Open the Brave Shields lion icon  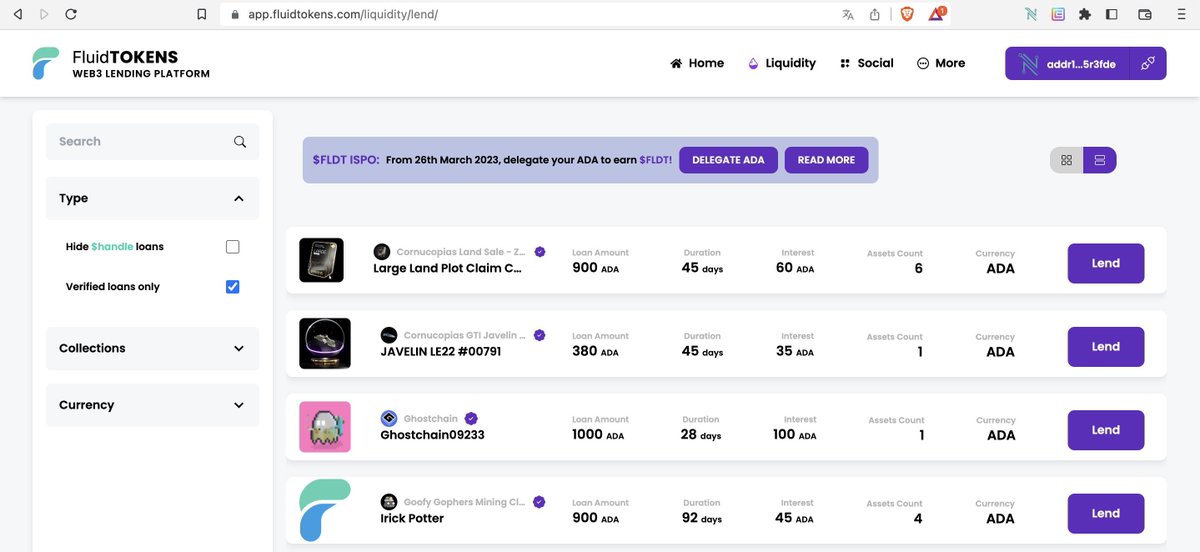[906, 15]
